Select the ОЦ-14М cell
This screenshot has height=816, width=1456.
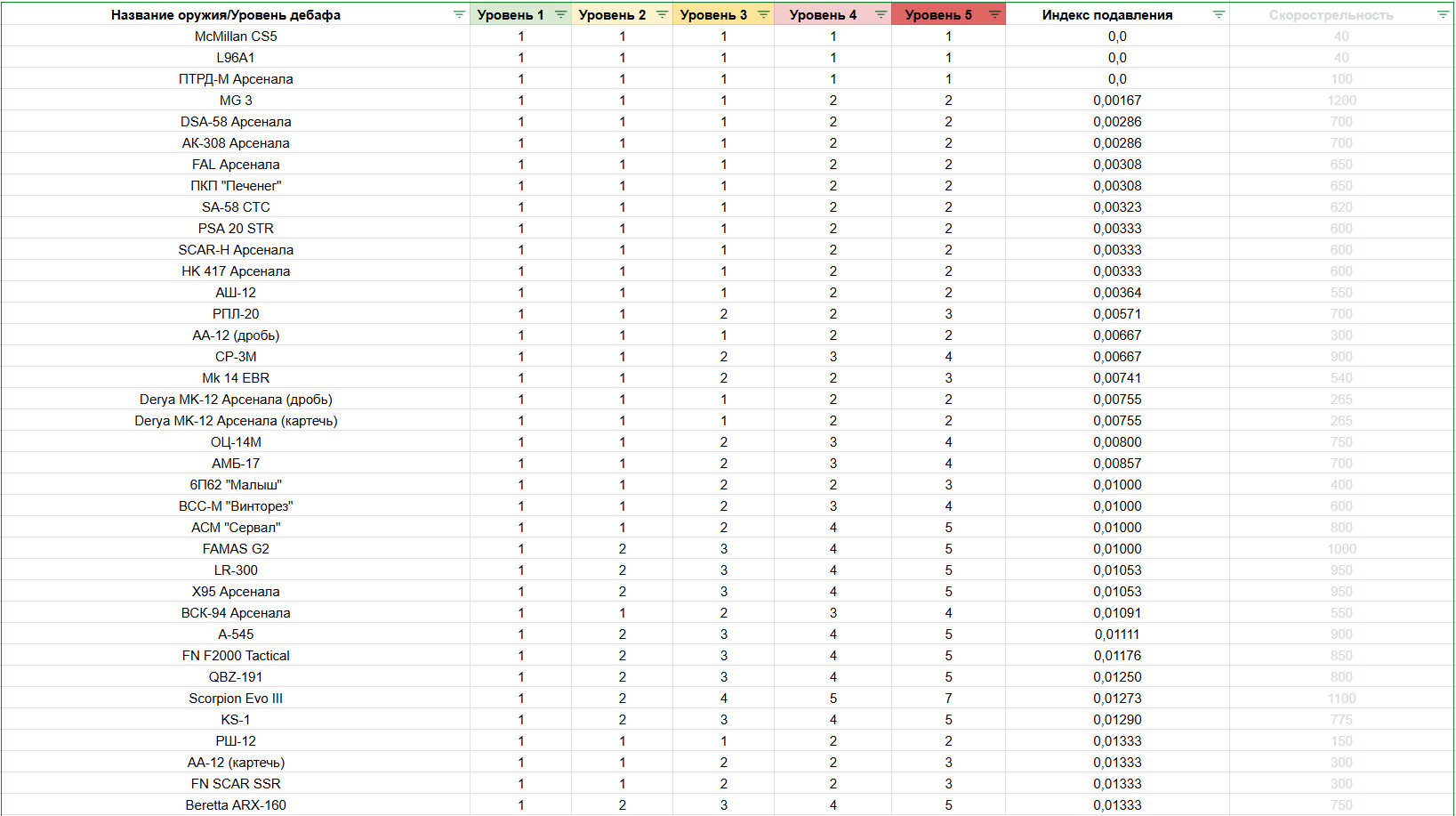point(236,442)
